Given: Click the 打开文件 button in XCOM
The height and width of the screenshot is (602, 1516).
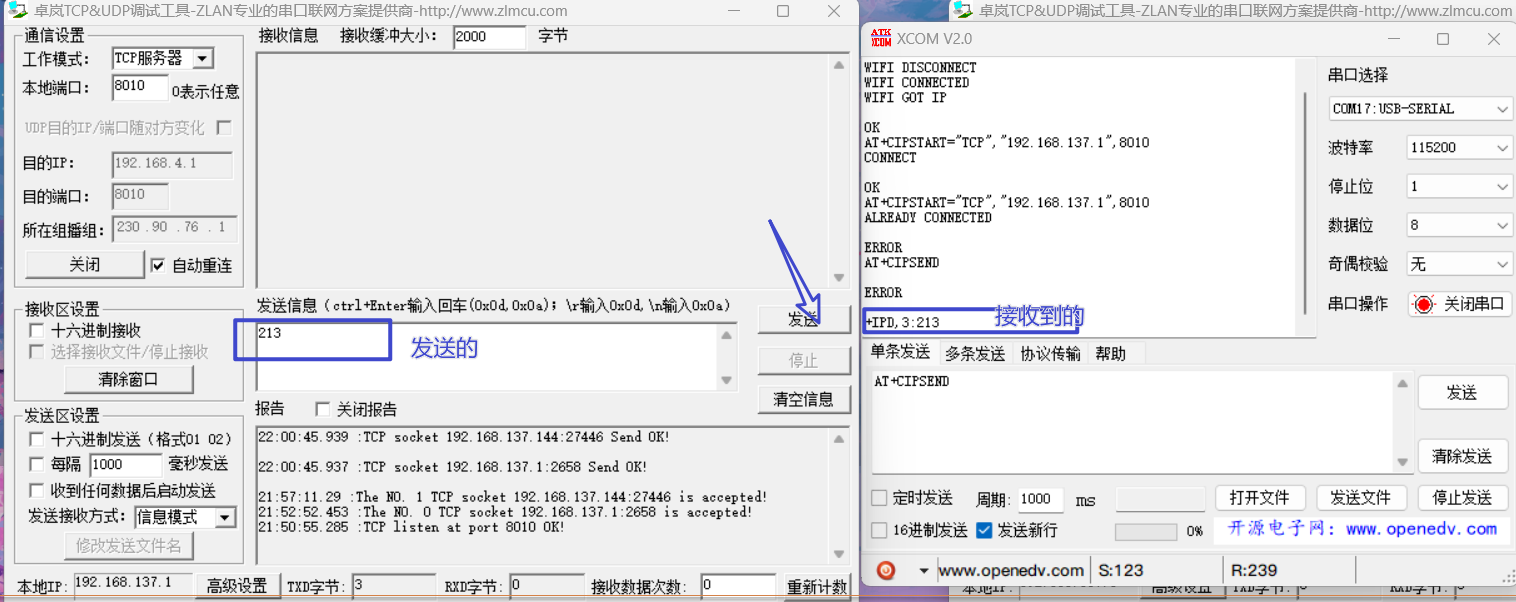Looking at the screenshot, I should [x=1261, y=497].
